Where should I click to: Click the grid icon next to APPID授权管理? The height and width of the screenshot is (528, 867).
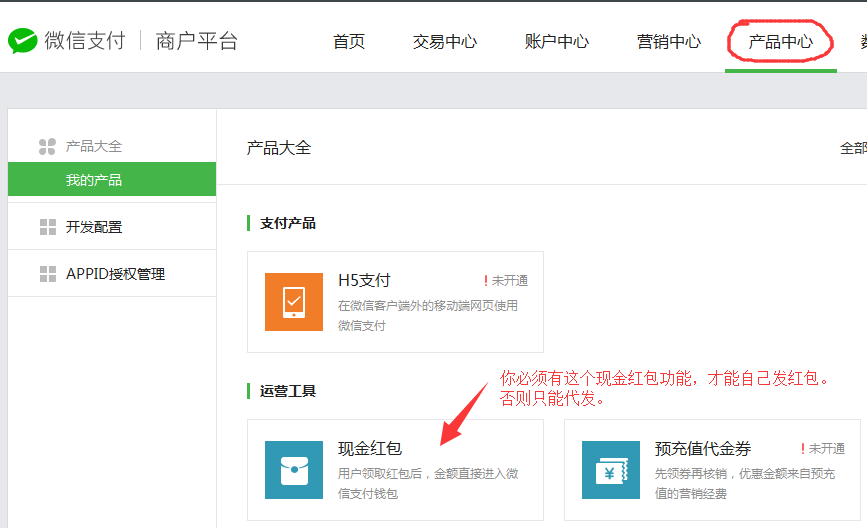pos(47,274)
